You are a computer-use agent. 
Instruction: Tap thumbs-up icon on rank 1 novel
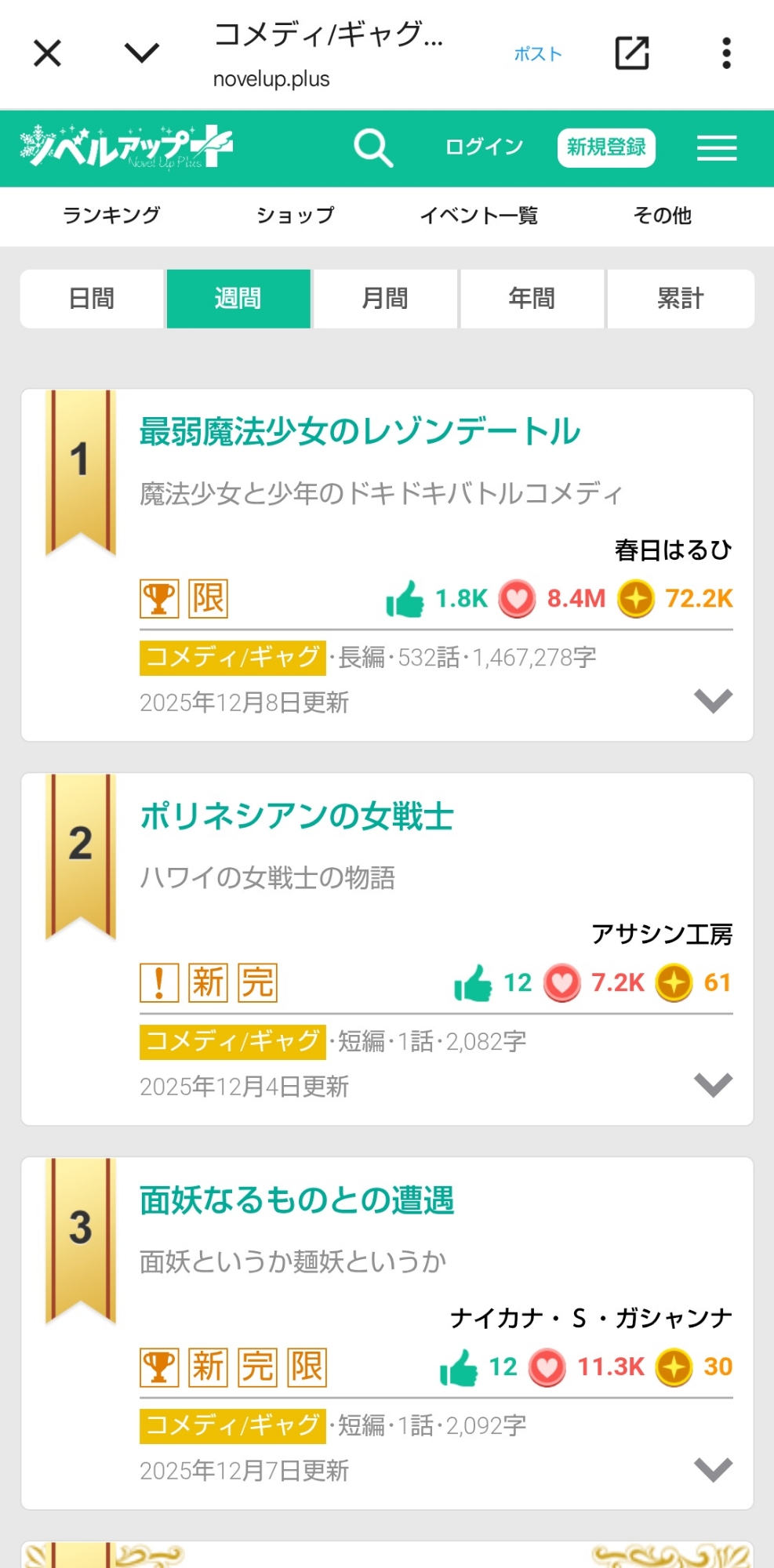(x=405, y=600)
